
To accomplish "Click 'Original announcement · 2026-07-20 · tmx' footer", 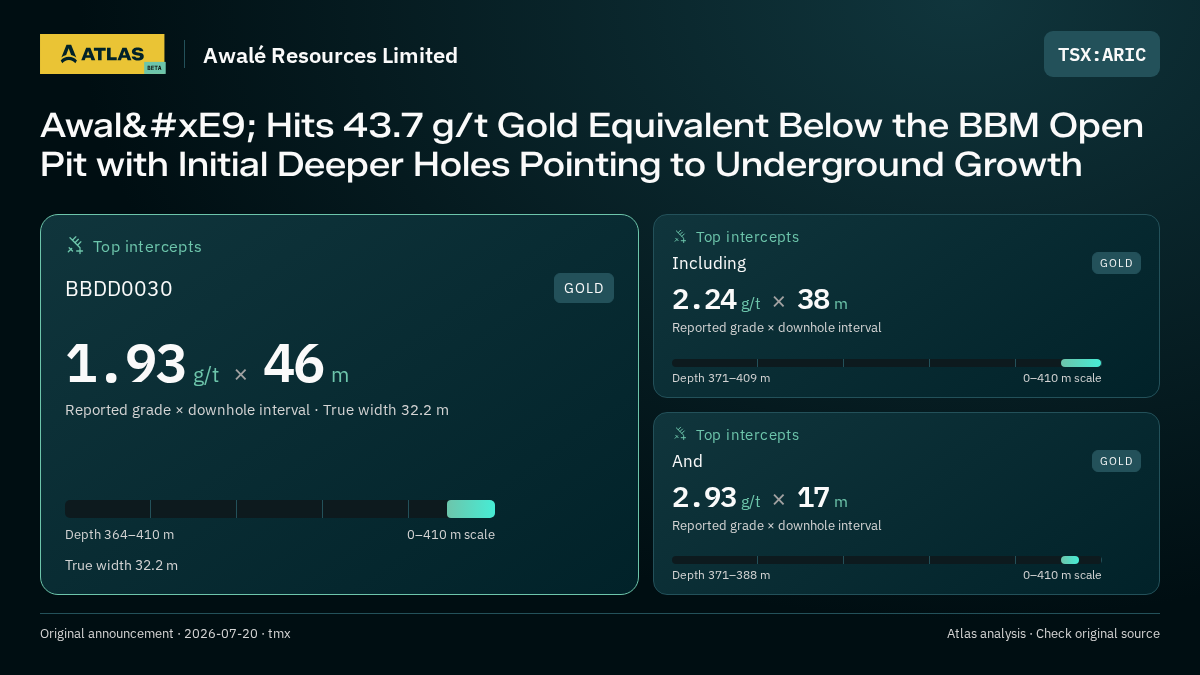I will pyautogui.click(x=165, y=633).
